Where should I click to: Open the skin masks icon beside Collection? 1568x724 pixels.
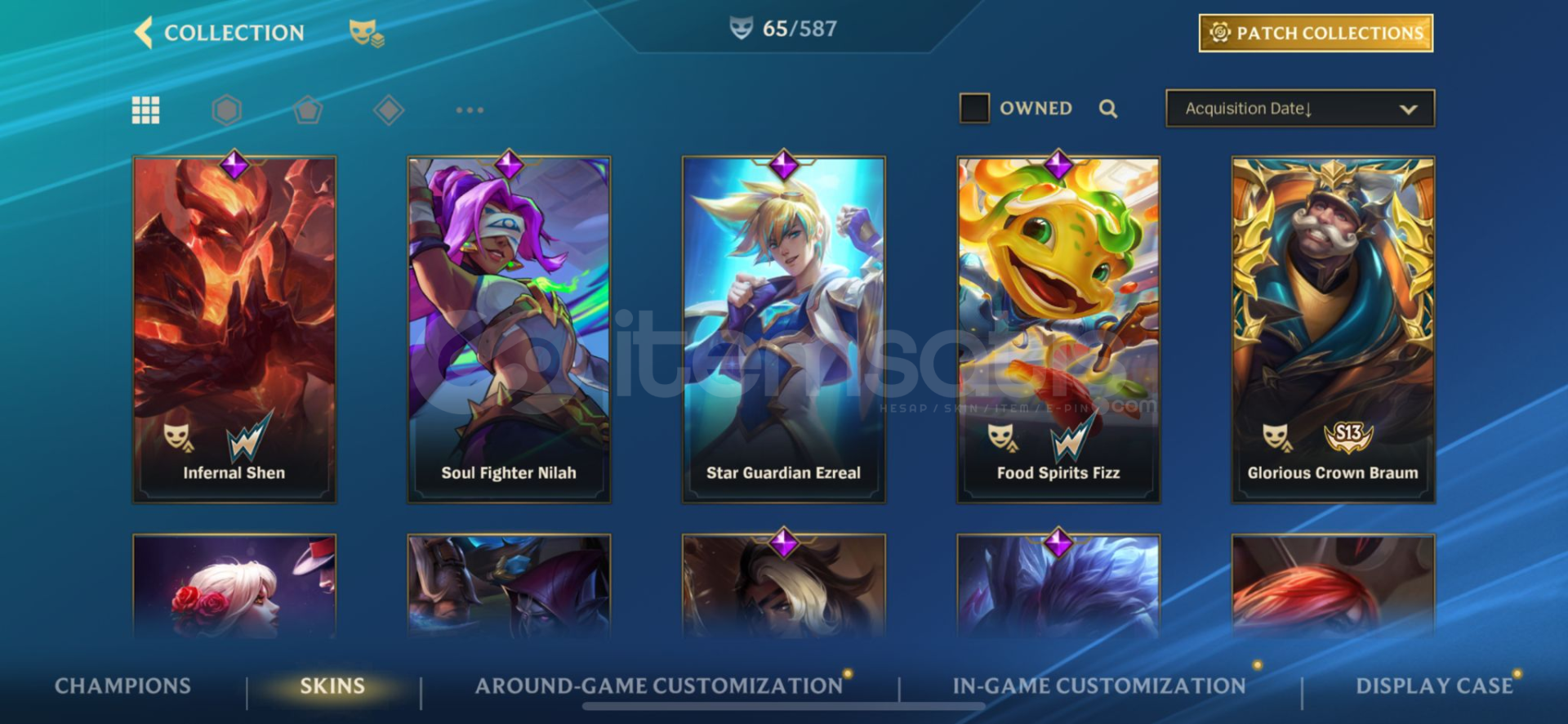pyautogui.click(x=366, y=34)
